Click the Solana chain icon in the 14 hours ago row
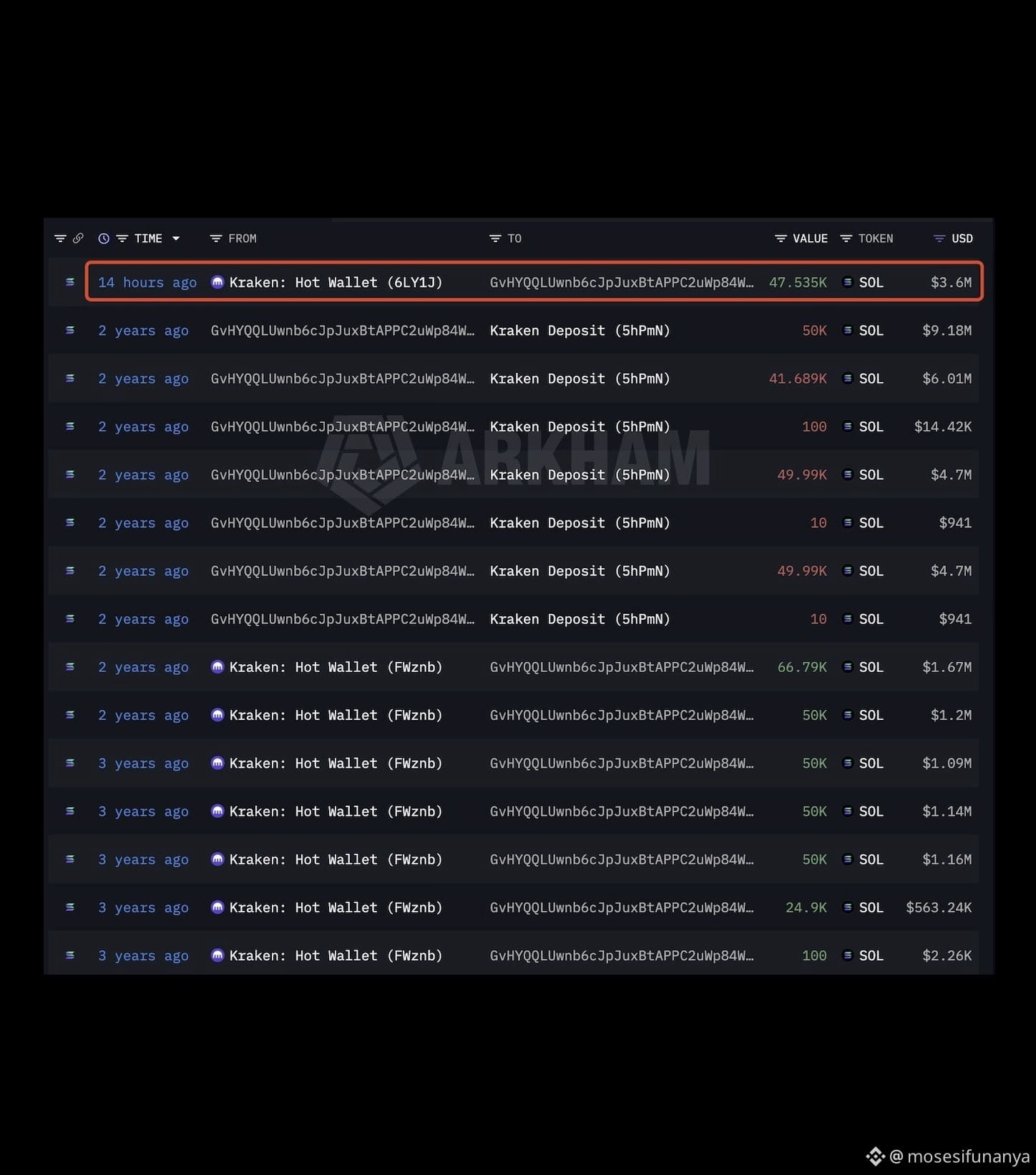Screen dimensions: 1036x1175 pyautogui.click(x=70, y=282)
